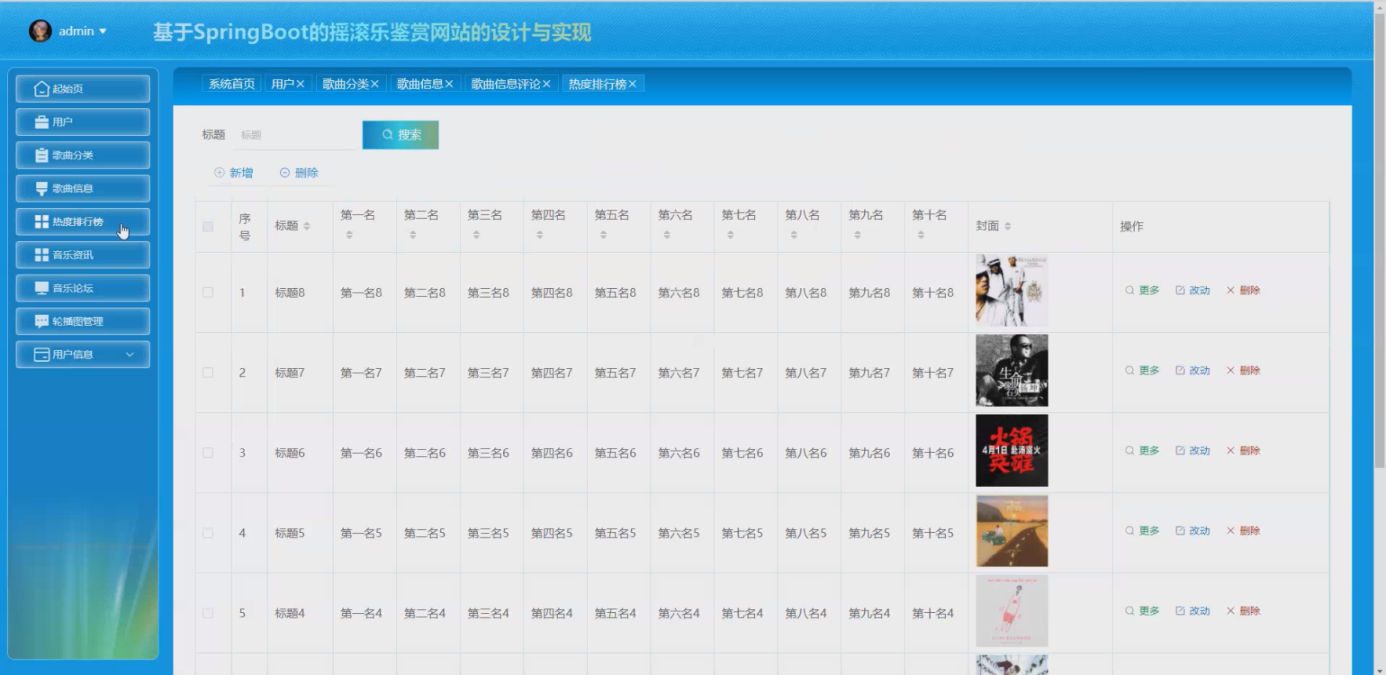The height and width of the screenshot is (675, 1386).
Task: Sort by the 第八名 column arrows
Action: coord(794,235)
